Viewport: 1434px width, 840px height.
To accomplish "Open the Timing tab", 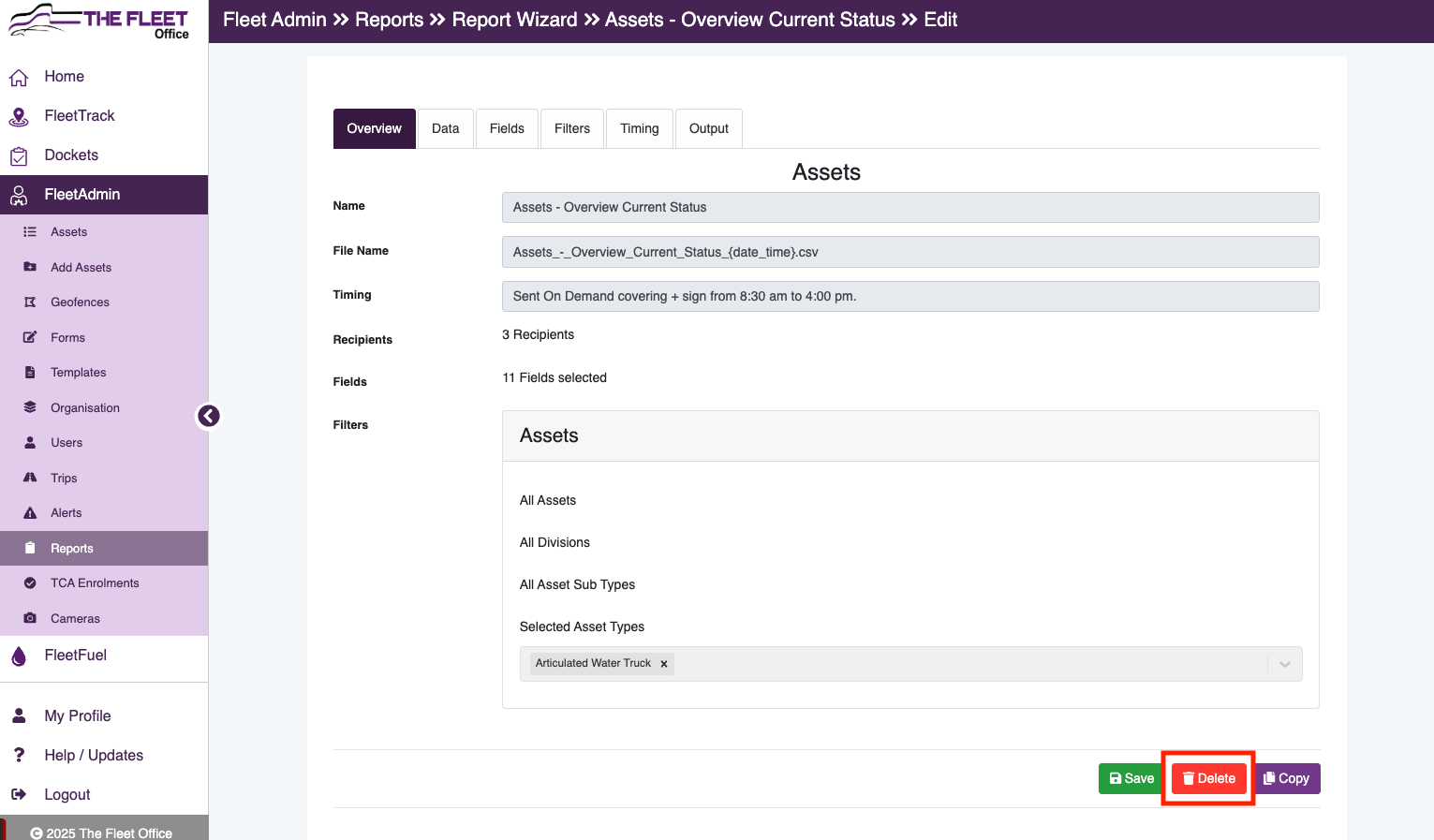I will click(x=640, y=128).
